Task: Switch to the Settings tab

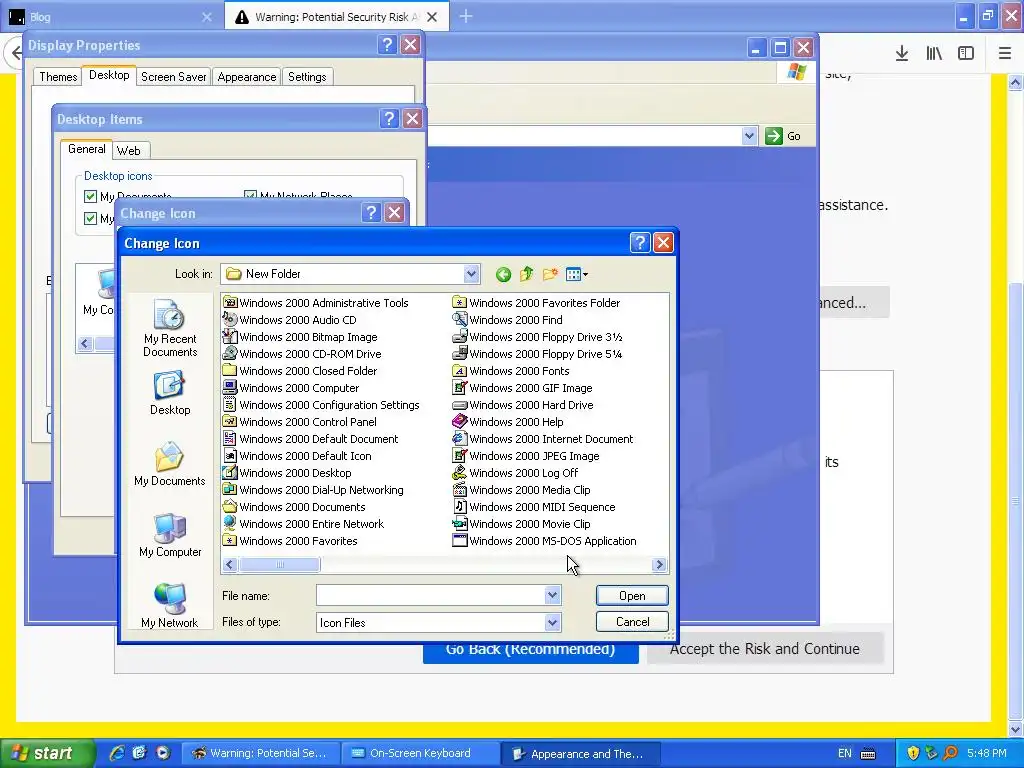Action: 307,76
